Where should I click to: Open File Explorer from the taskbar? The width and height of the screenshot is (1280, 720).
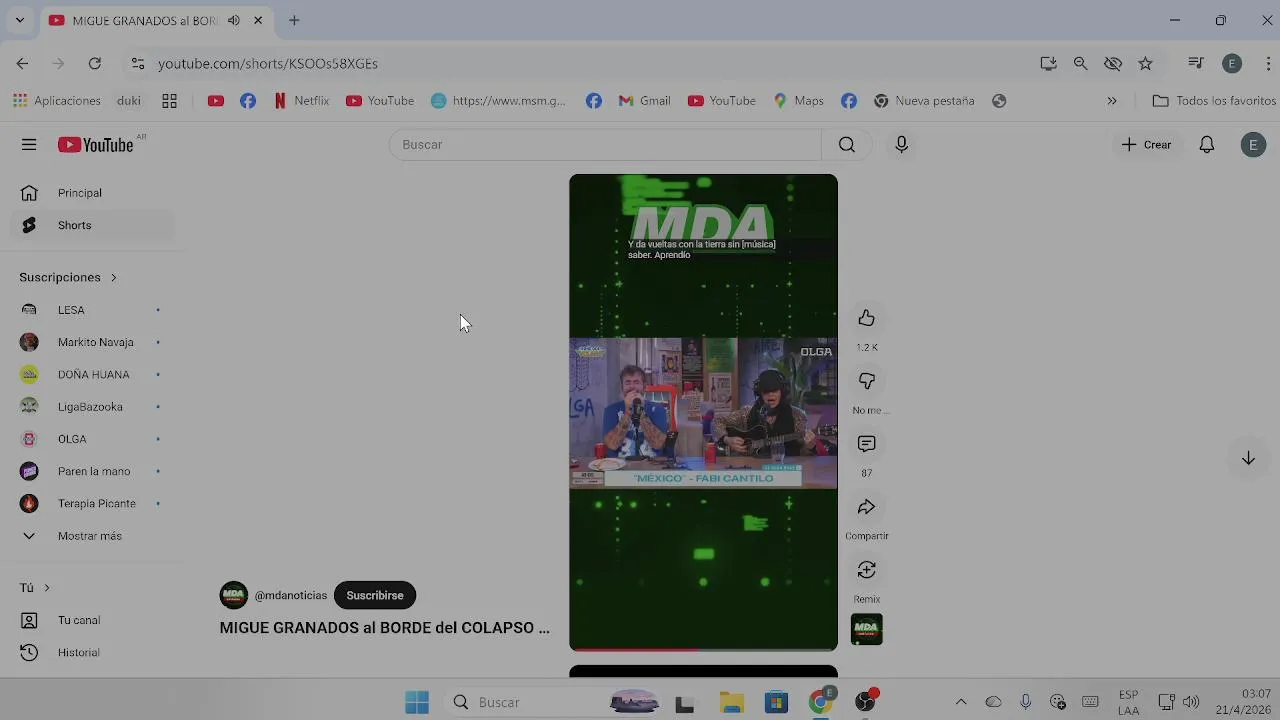732,702
